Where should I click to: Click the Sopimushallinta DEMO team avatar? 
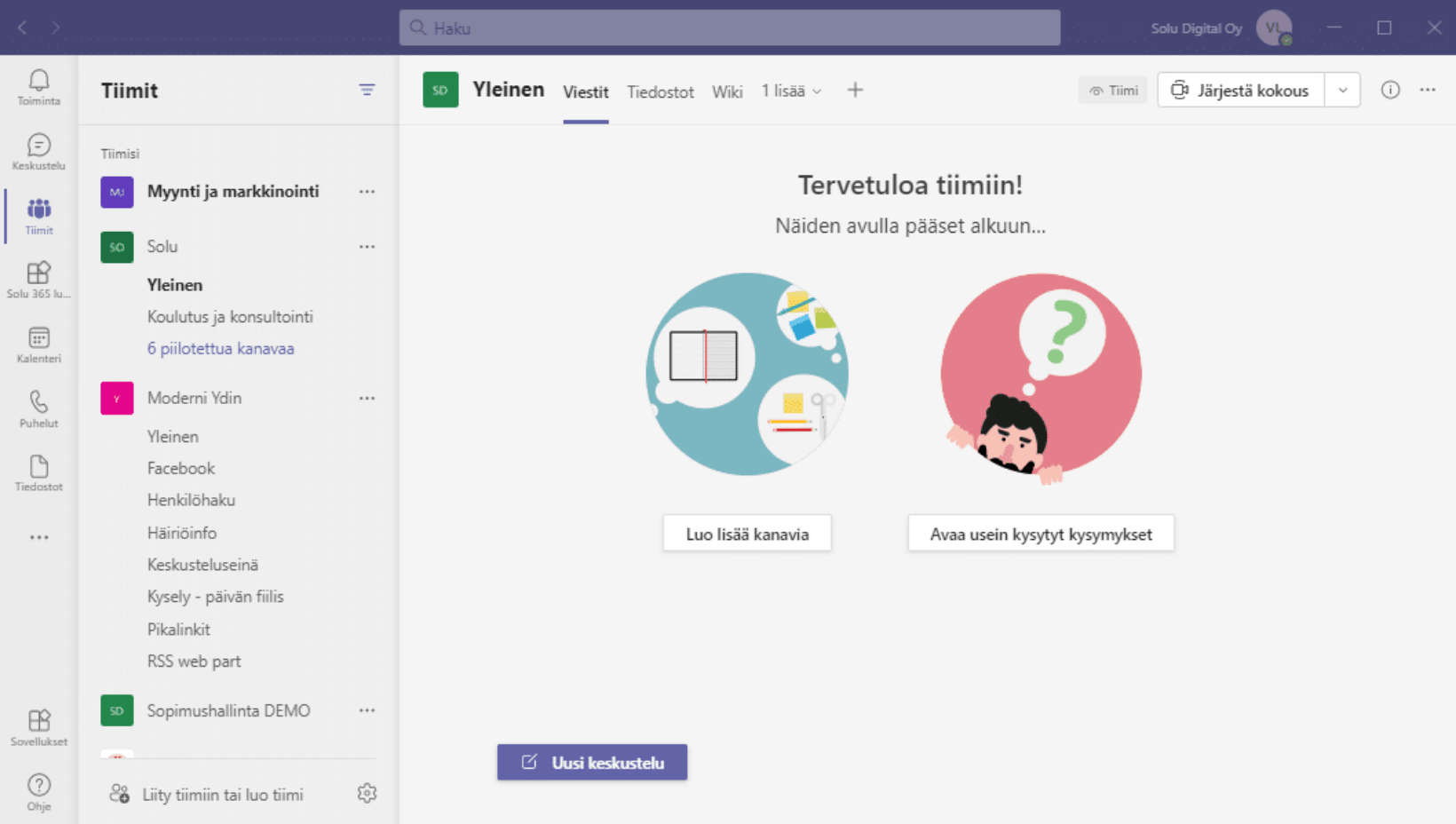click(x=117, y=710)
